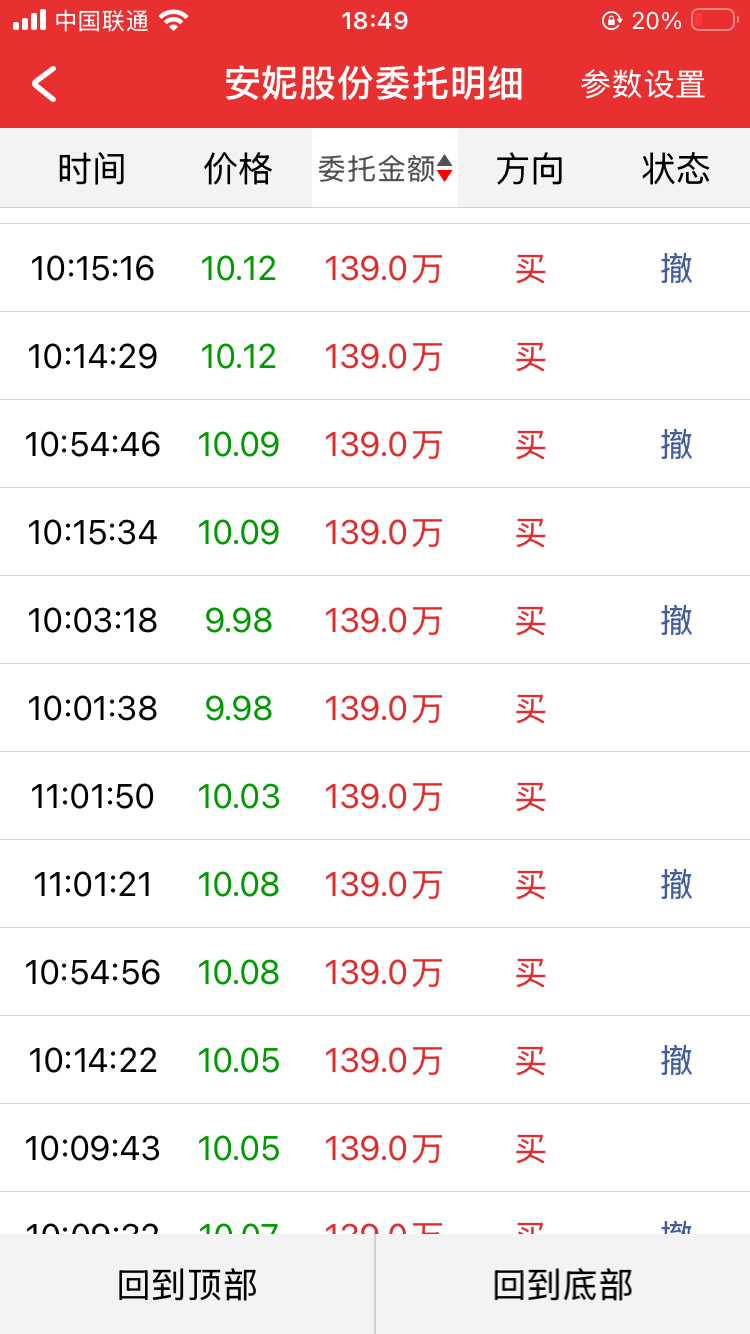Tap the Wi-Fi icon in the status bar

point(174,20)
